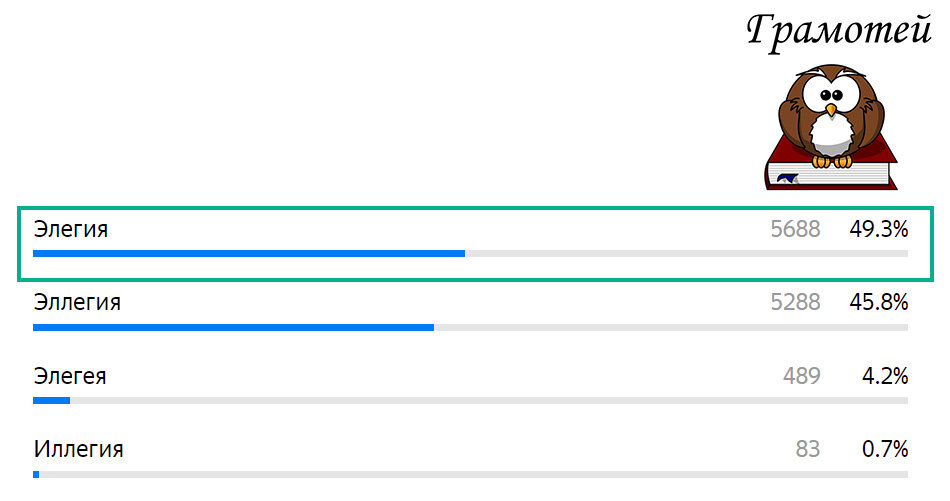950x501 pixels.
Task: Click the 0.7% percentage label
Action: click(x=885, y=449)
